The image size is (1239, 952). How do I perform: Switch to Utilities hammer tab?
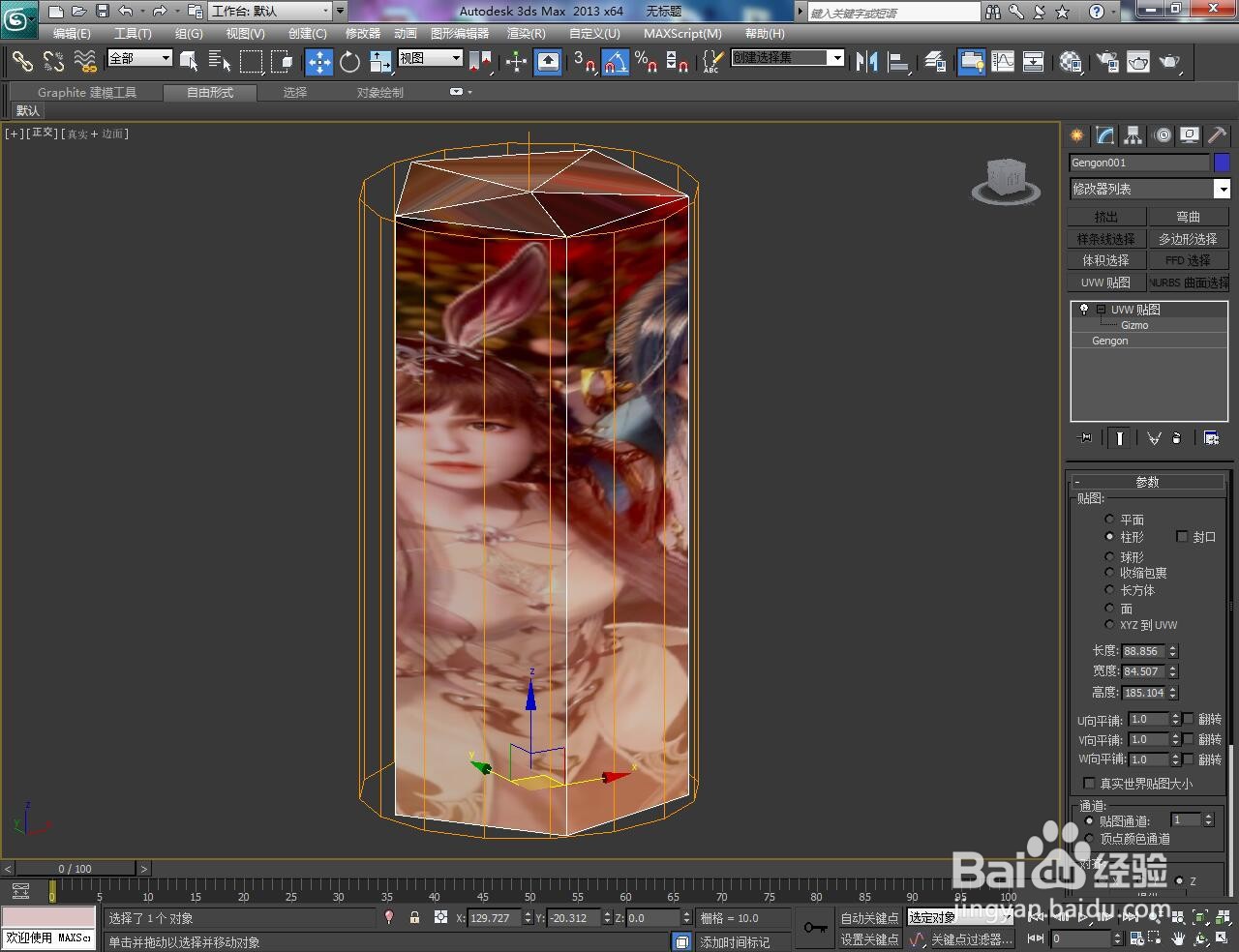click(x=1217, y=135)
